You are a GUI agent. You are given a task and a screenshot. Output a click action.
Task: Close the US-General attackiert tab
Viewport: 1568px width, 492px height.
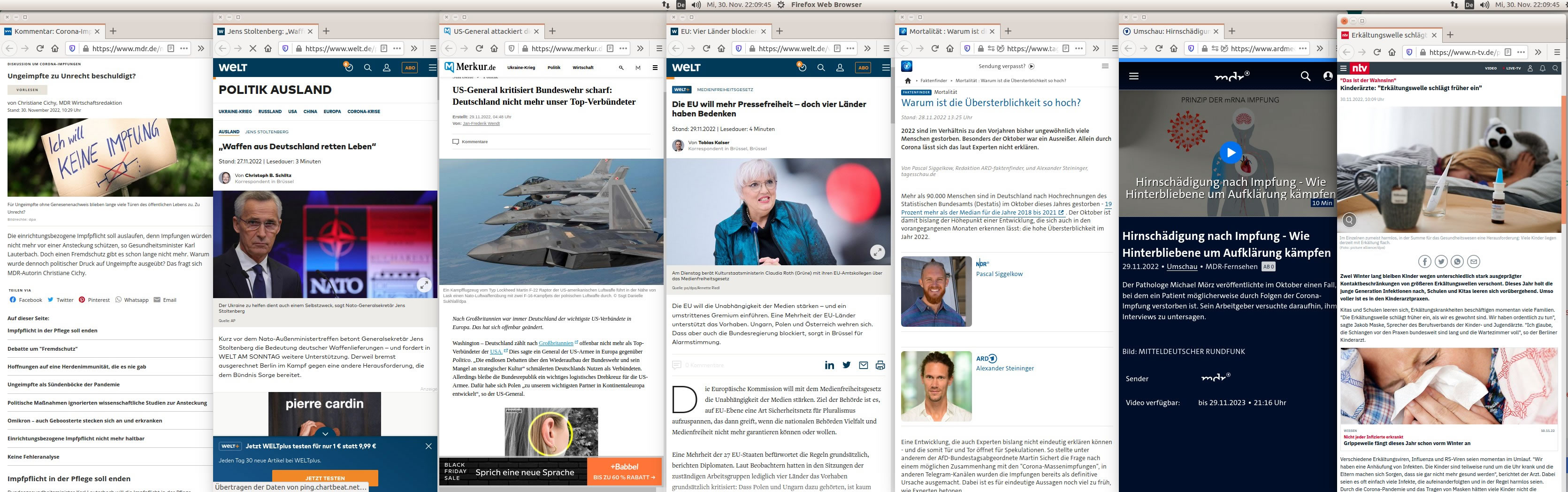(535, 31)
